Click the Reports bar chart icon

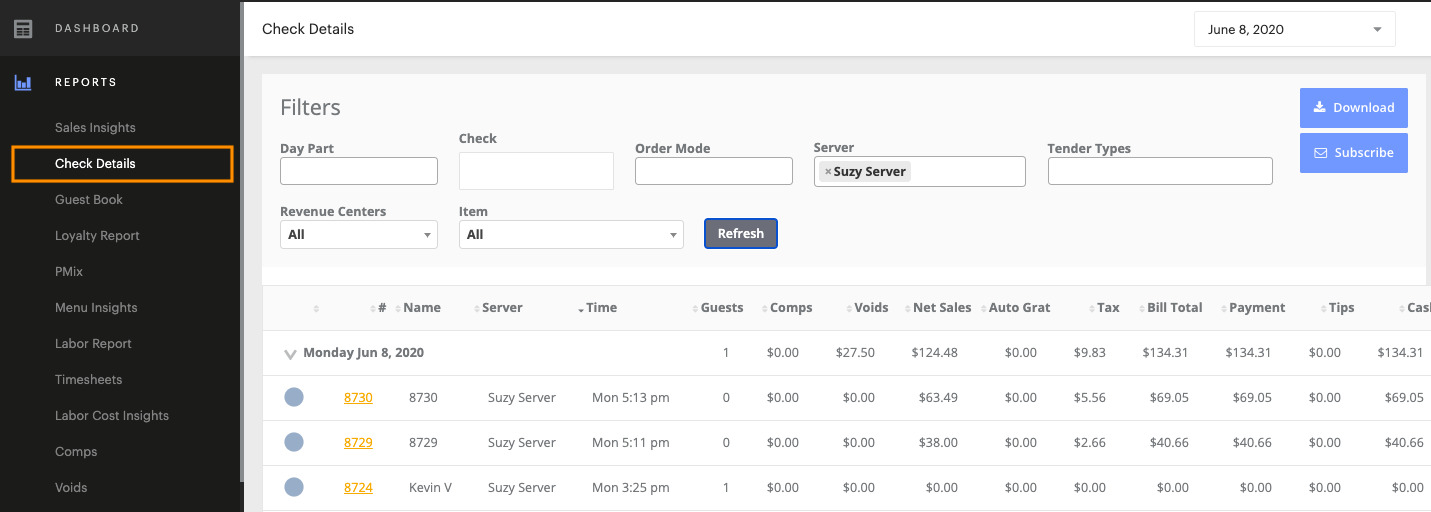tap(23, 83)
